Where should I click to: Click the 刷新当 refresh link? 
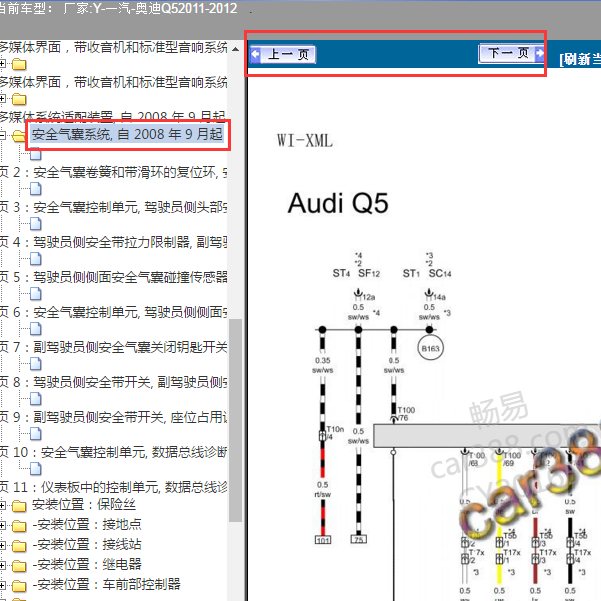click(x=580, y=59)
